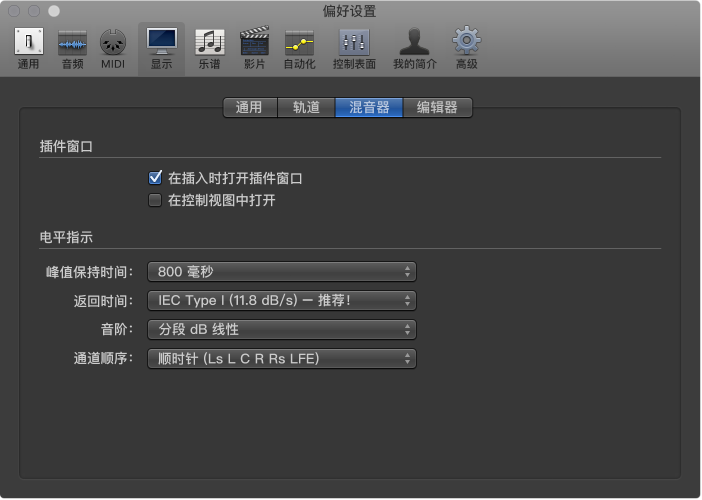The height and width of the screenshot is (500, 702).
Task: Open the 音阶 分段 dB 线性 dropdown
Action: 282,329
